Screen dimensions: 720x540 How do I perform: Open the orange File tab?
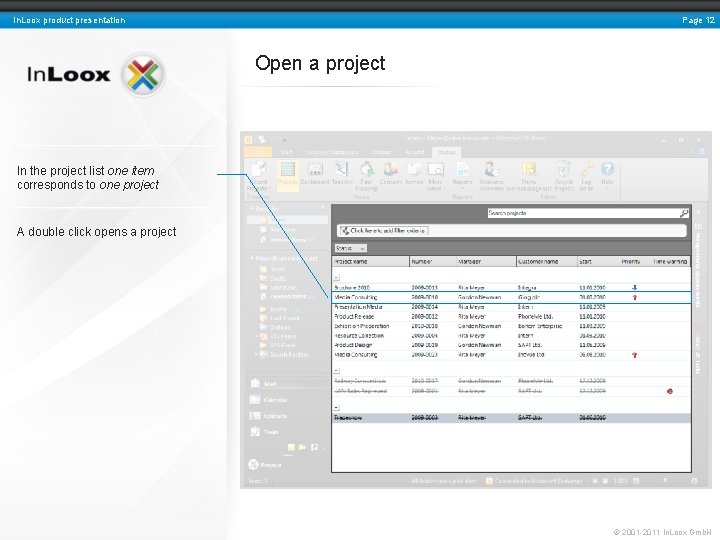257,152
